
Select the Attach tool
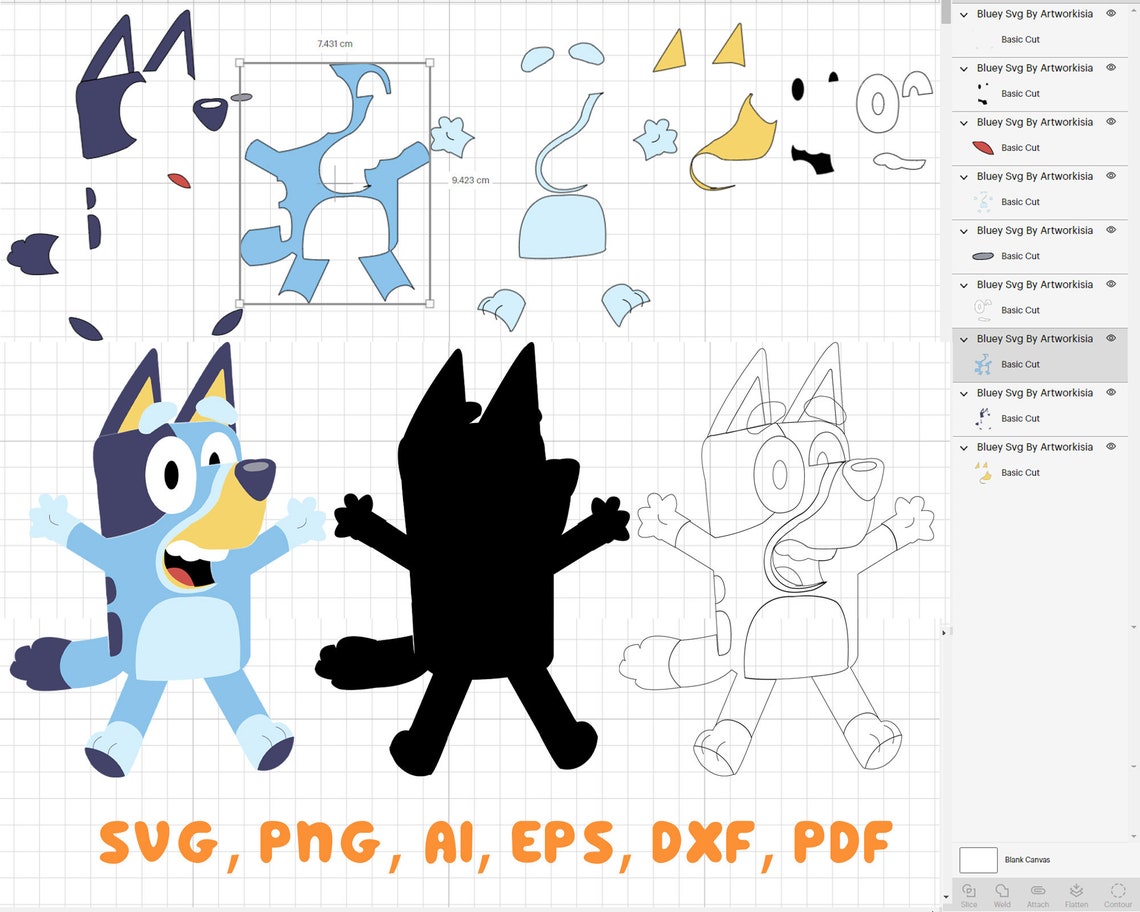click(x=1038, y=893)
